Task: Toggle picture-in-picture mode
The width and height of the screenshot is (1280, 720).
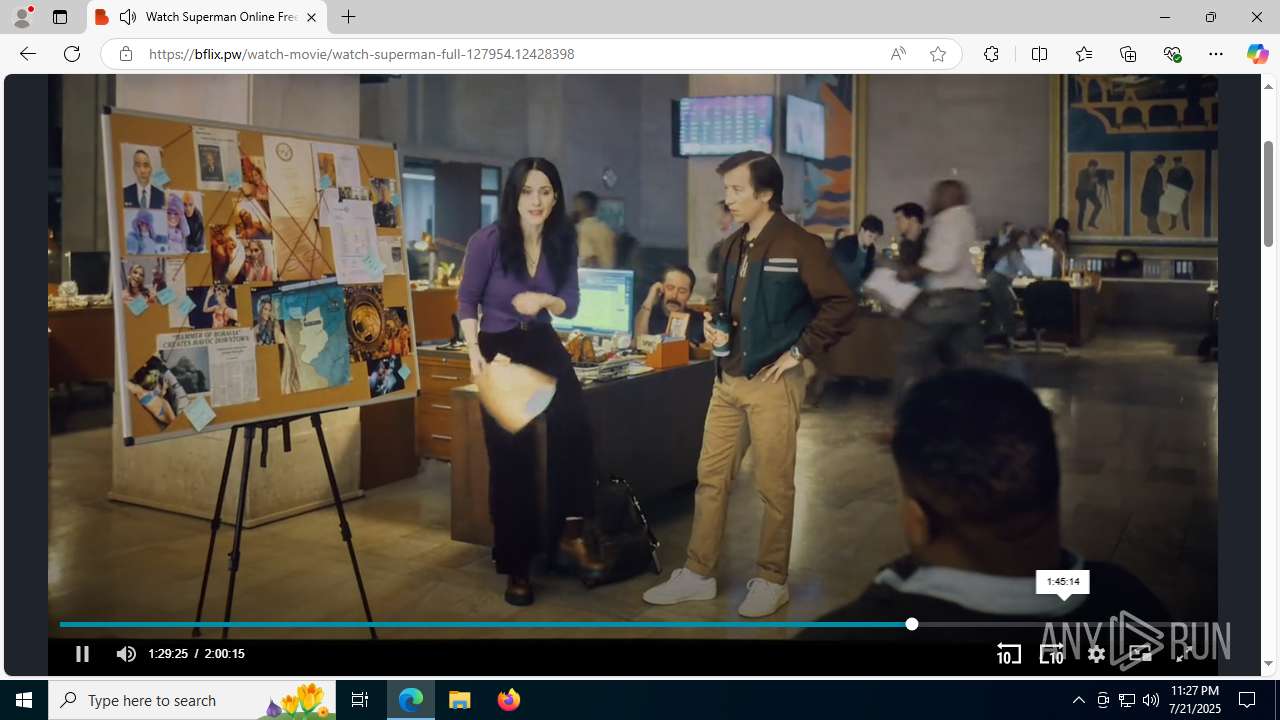Action: coord(1140,654)
